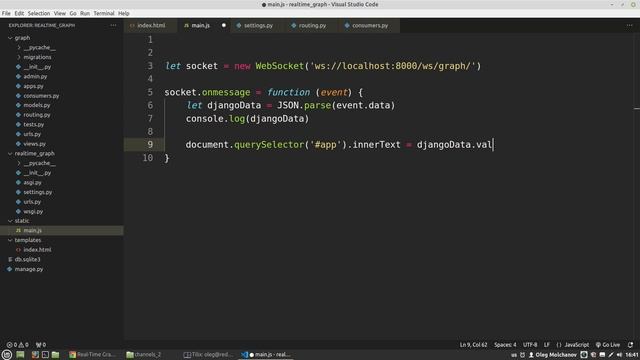Open the terminal launcher in the taskbar
This screenshot has height=360, width=640.
pyautogui.click(x=45, y=355)
